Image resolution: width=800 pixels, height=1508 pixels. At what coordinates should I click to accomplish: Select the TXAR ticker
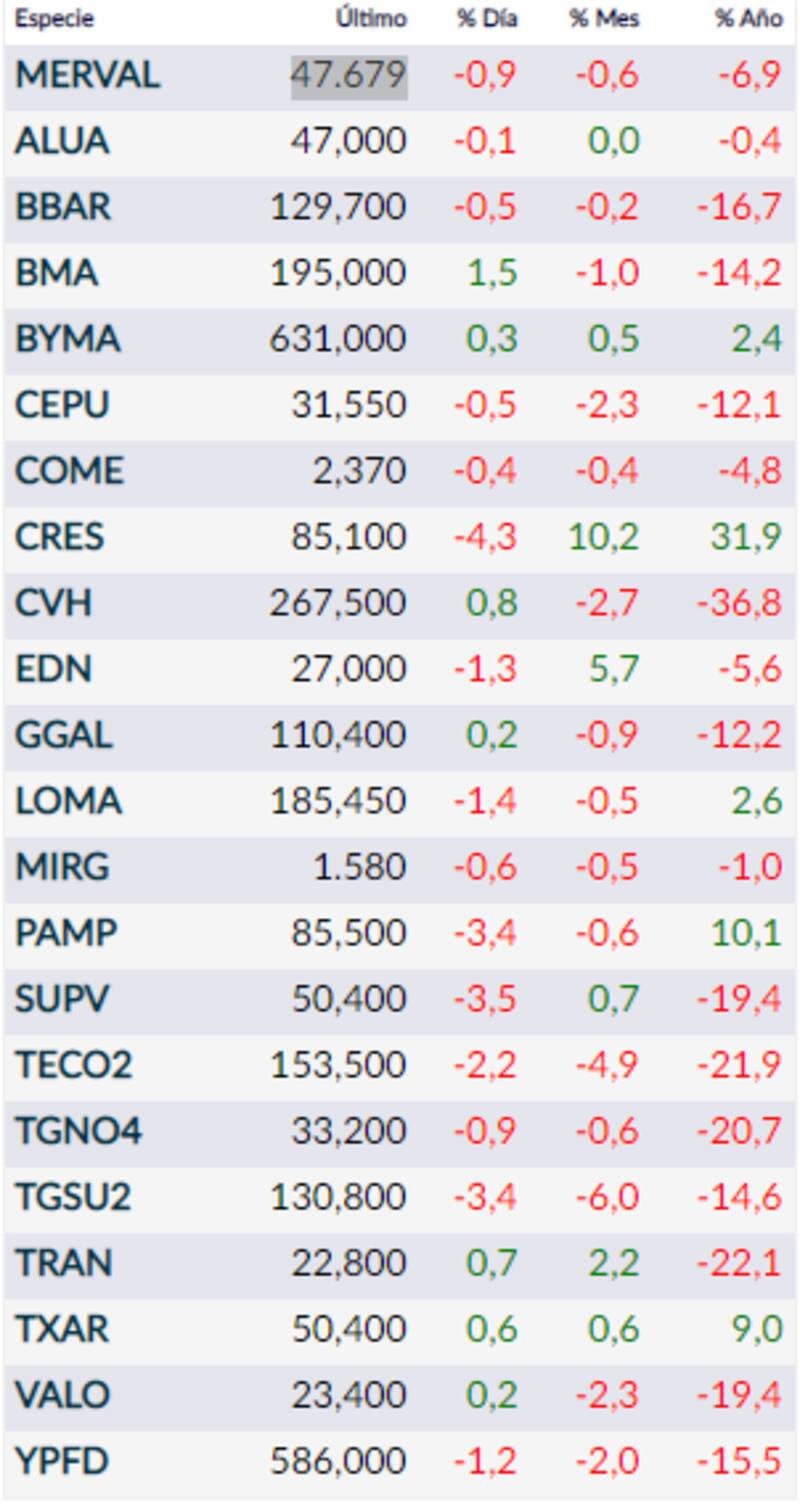pyautogui.click(x=62, y=1330)
